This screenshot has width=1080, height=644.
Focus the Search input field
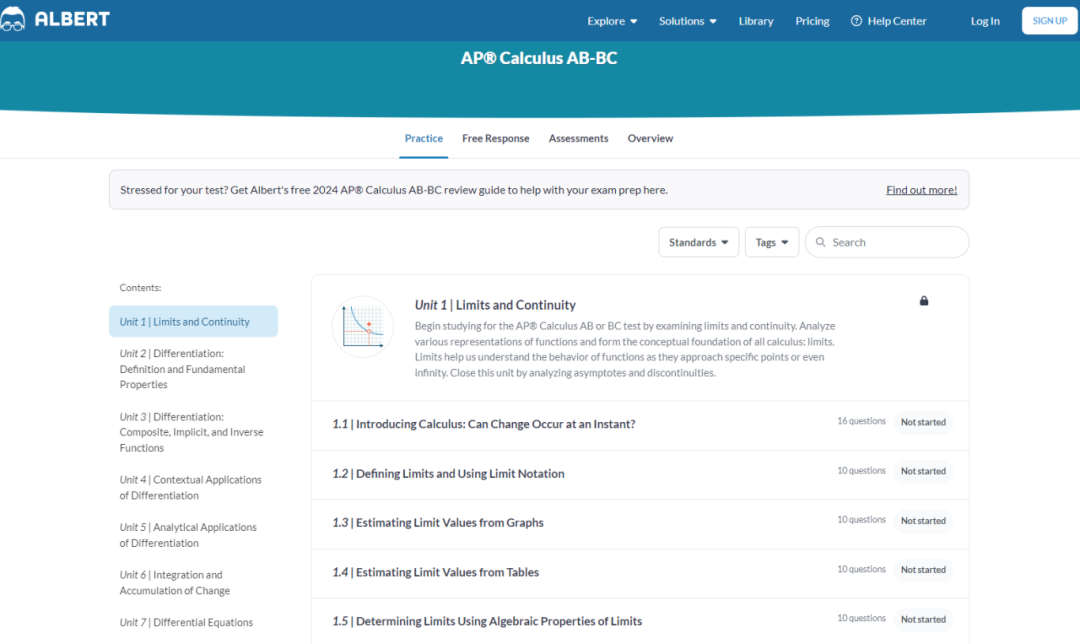(887, 242)
